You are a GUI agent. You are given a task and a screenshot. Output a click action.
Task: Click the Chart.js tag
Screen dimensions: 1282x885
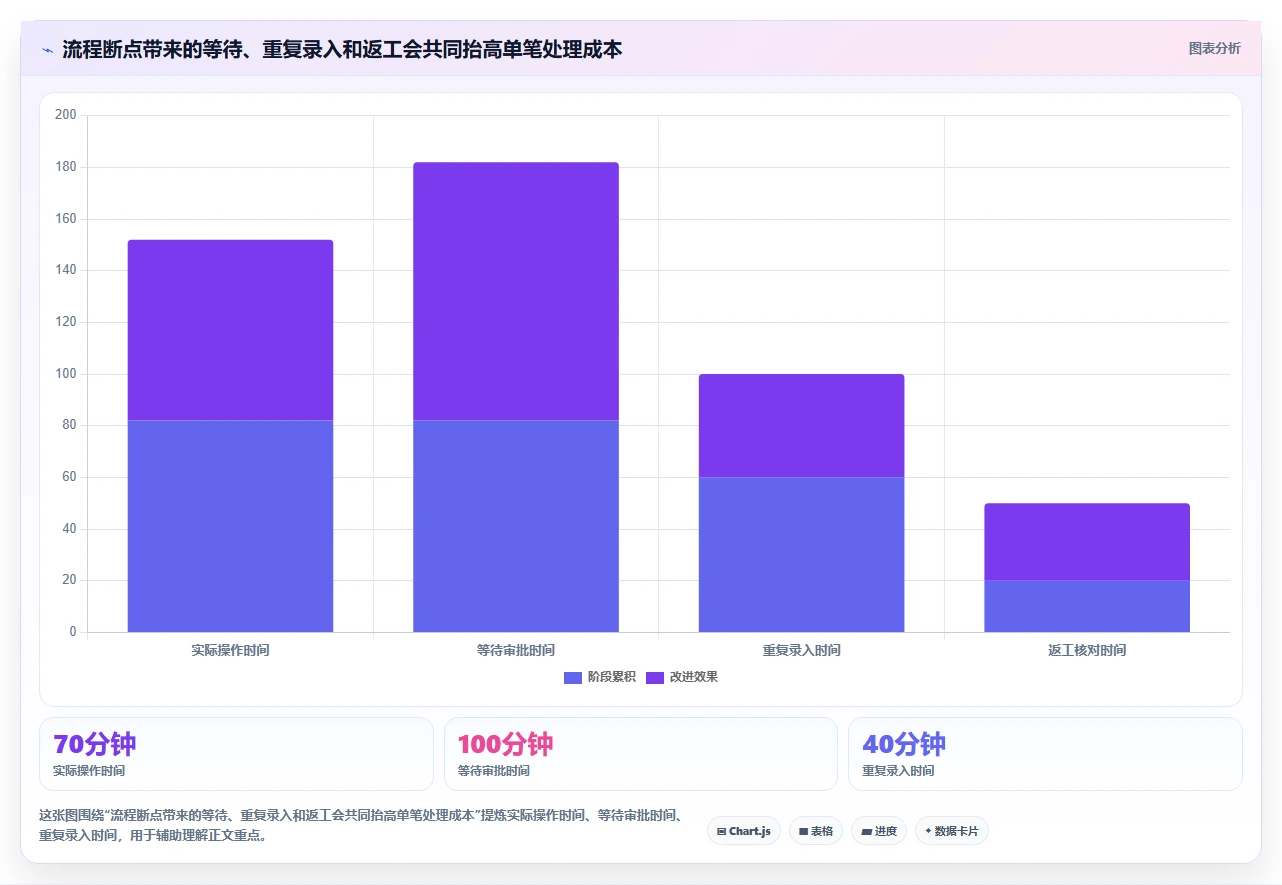pyautogui.click(x=744, y=831)
